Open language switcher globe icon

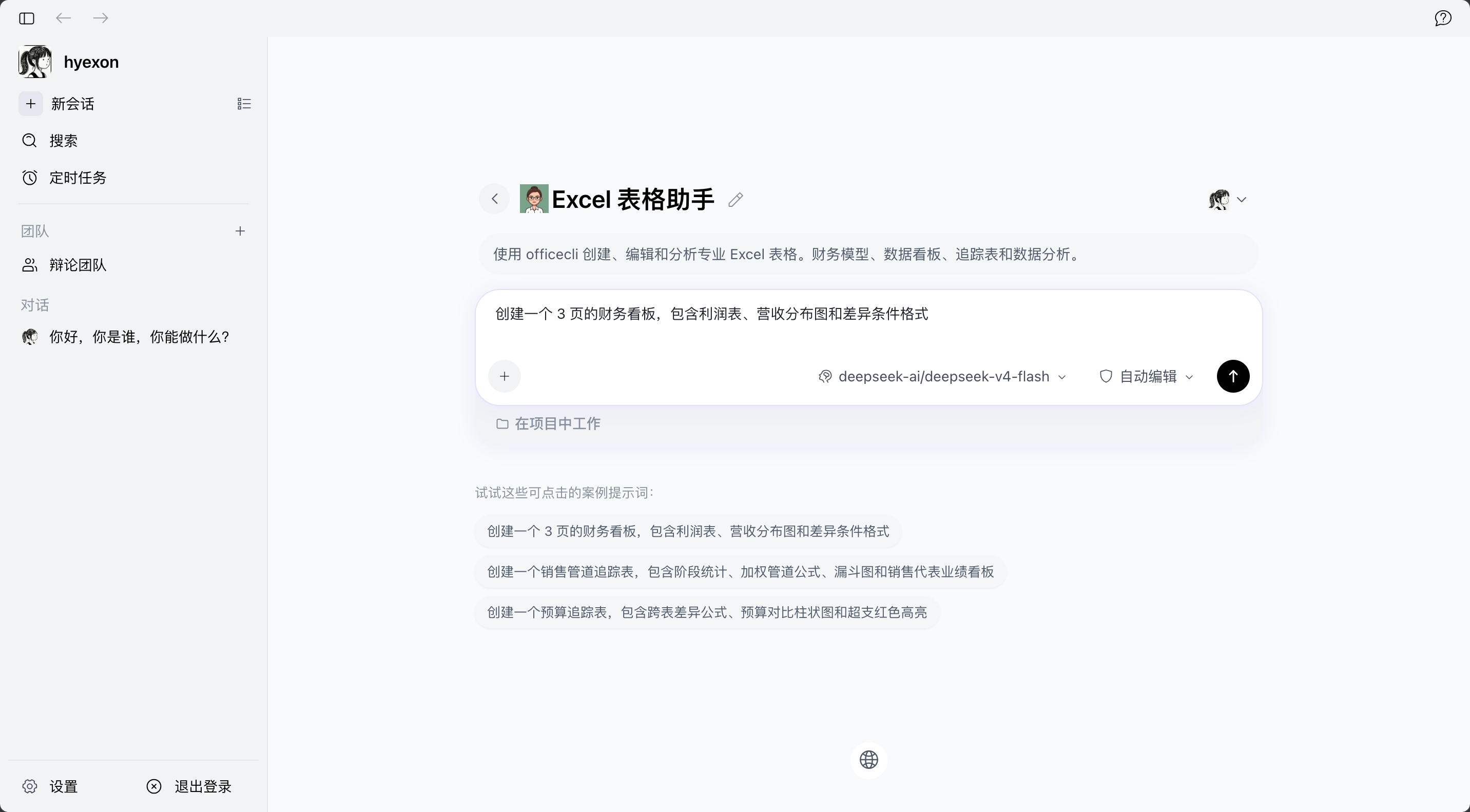[x=868, y=760]
